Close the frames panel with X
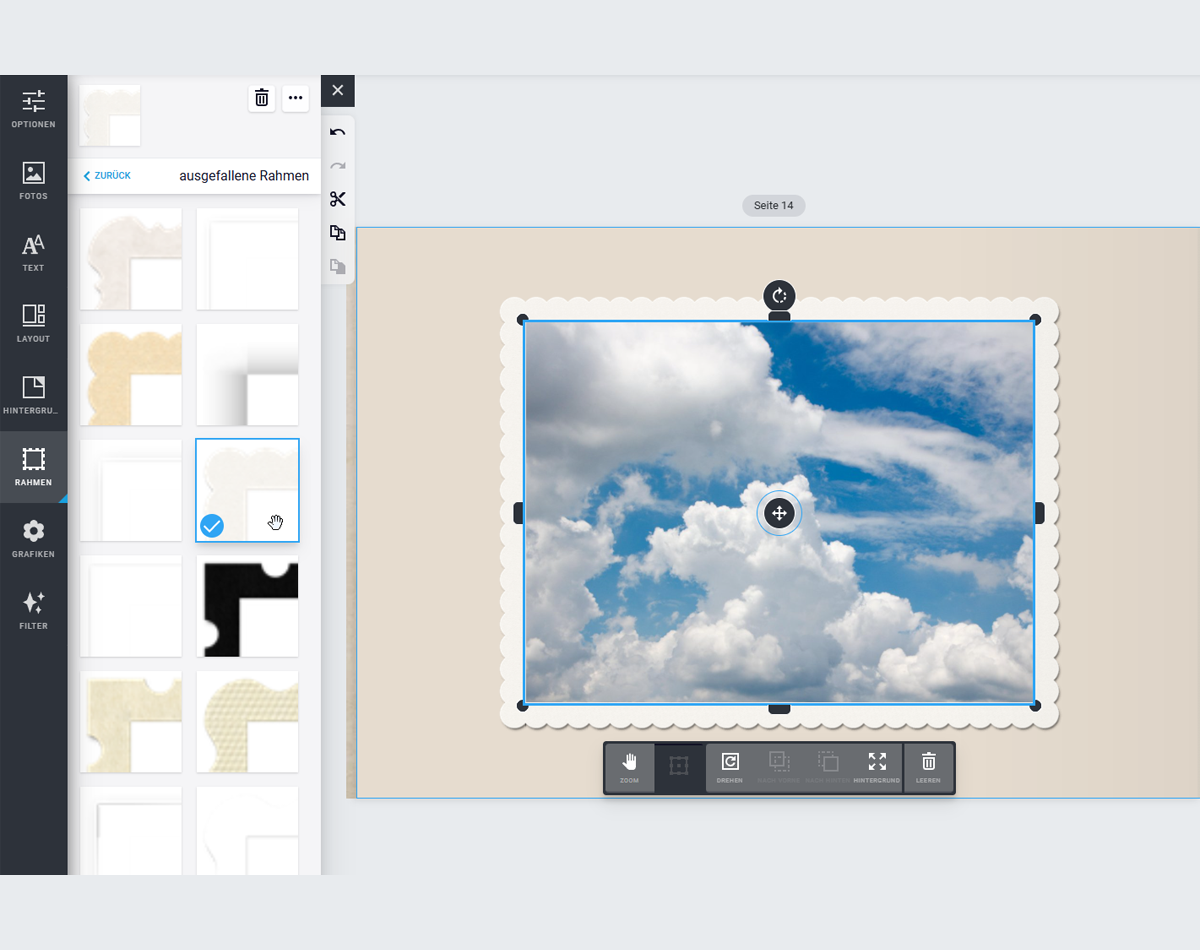The image size is (1200, 950). [x=337, y=90]
